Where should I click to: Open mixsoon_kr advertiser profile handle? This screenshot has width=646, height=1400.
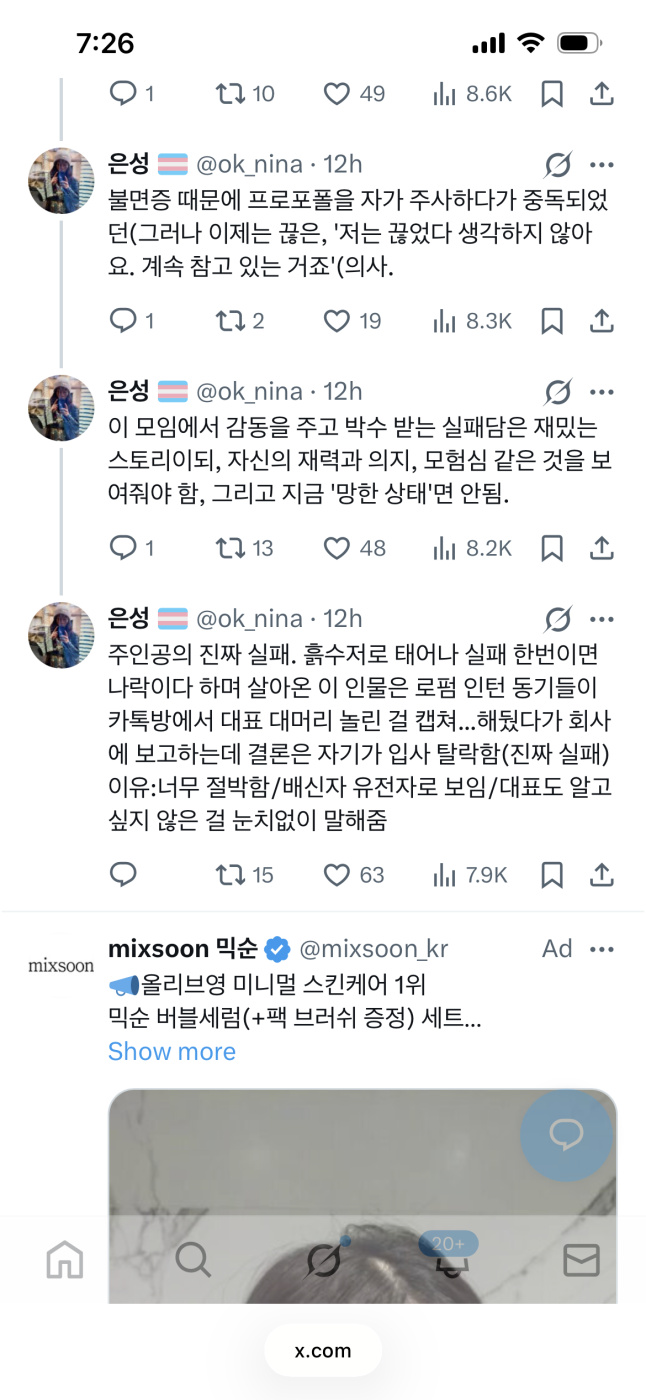pos(374,949)
